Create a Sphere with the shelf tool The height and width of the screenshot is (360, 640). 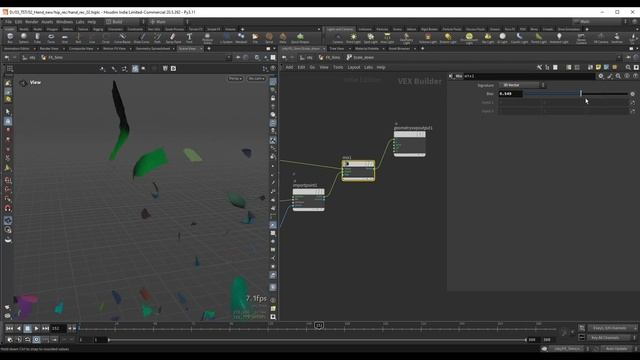(24, 38)
